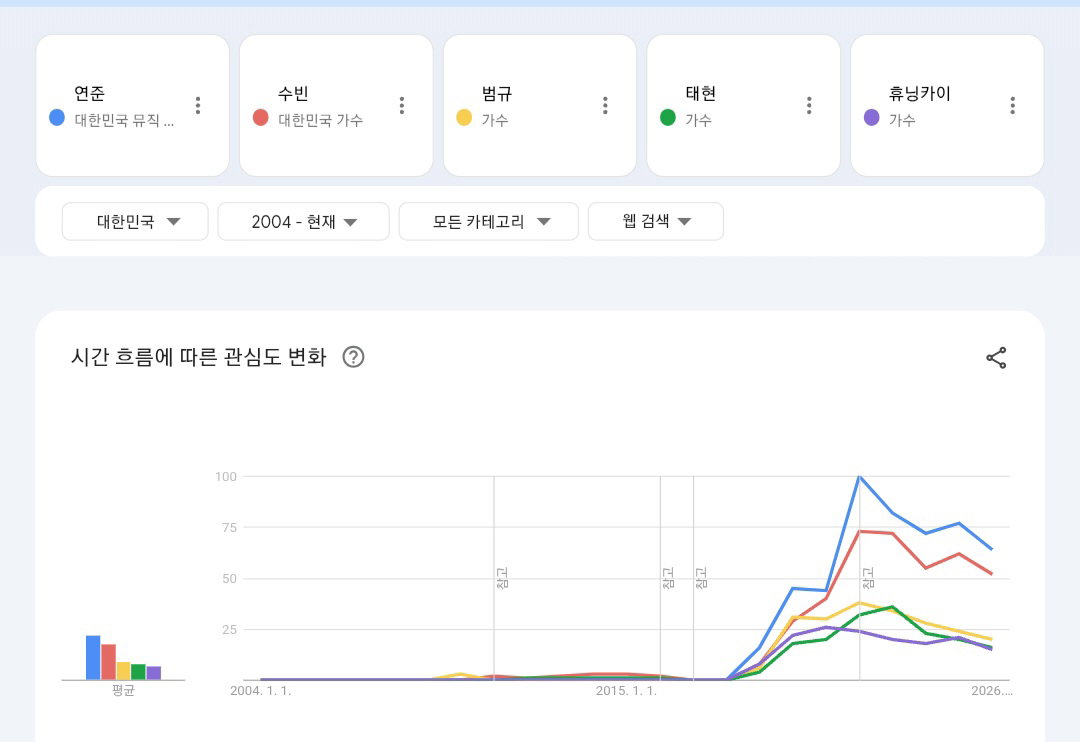This screenshot has width=1080, height=742.
Task: Click the 참고 note marker near 2015
Action: 667,577
